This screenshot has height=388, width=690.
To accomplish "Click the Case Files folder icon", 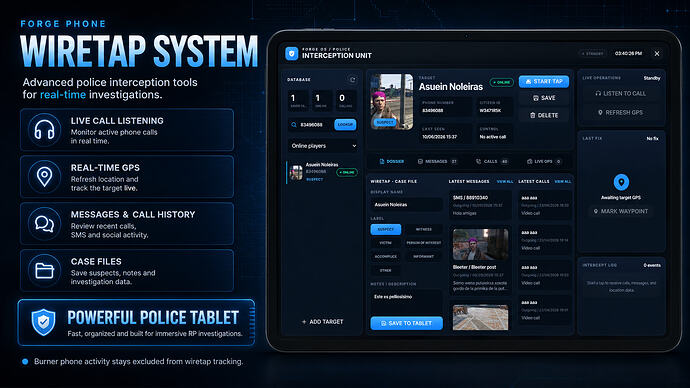I will (x=44, y=270).
